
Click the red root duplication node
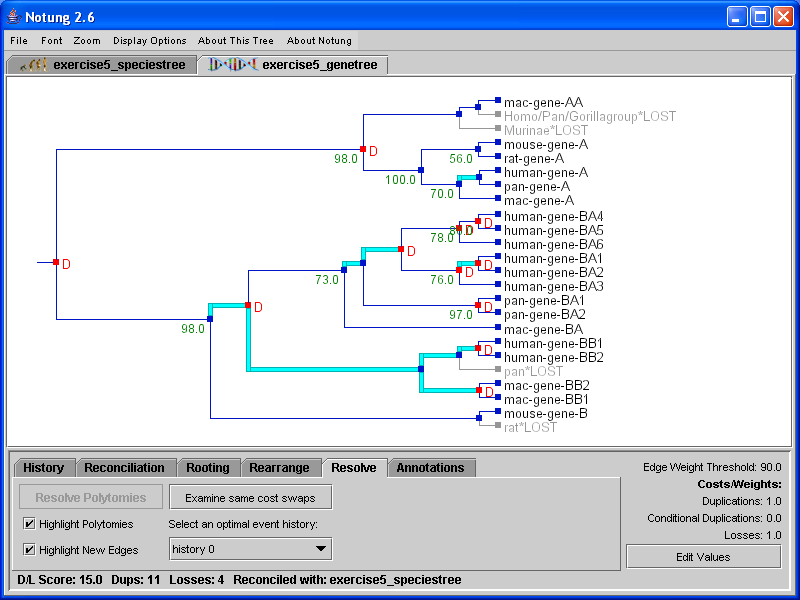point(56,263)
